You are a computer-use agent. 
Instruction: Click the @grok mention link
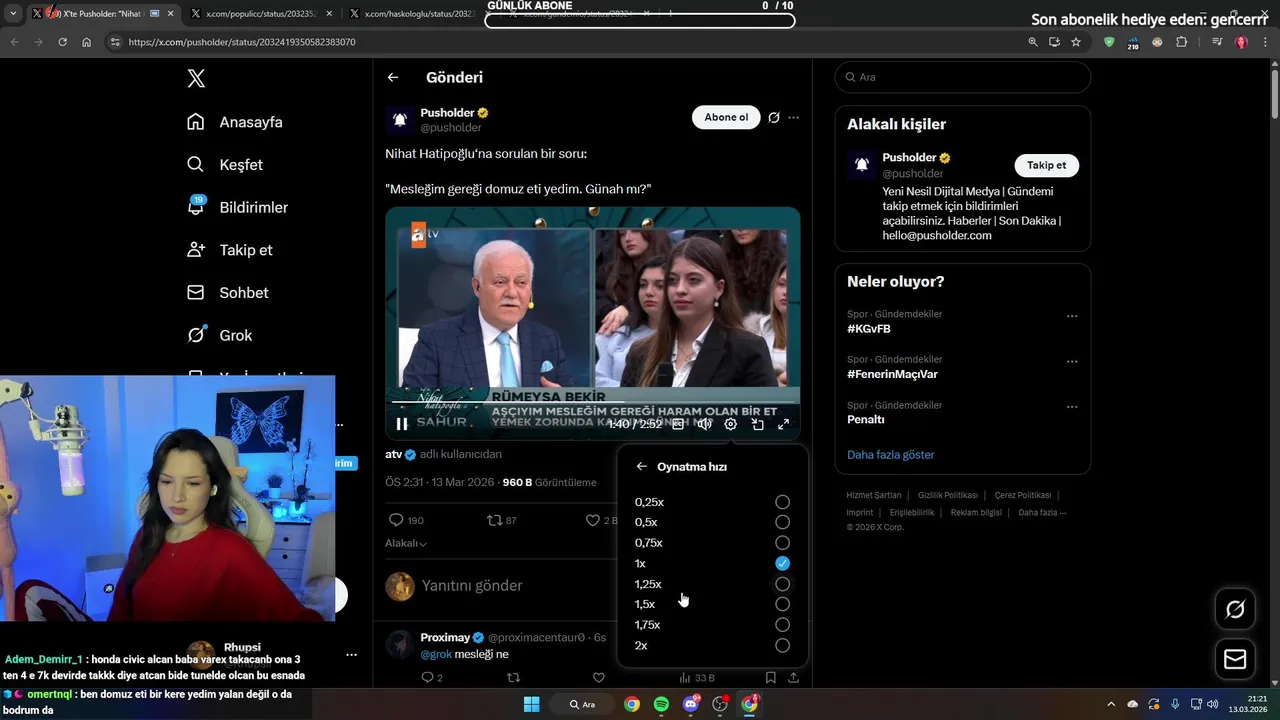(x=436, y=654)
